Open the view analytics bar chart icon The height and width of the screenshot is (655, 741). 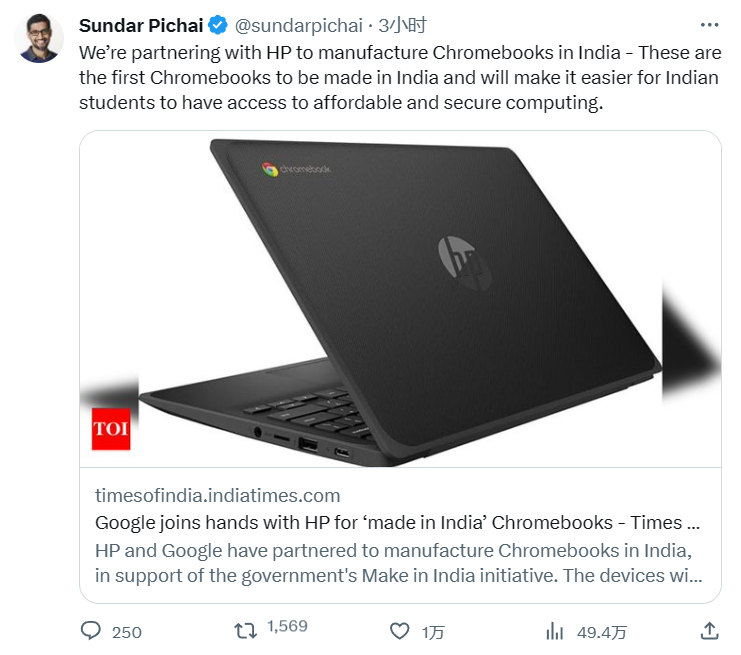(x=554, y=631)
